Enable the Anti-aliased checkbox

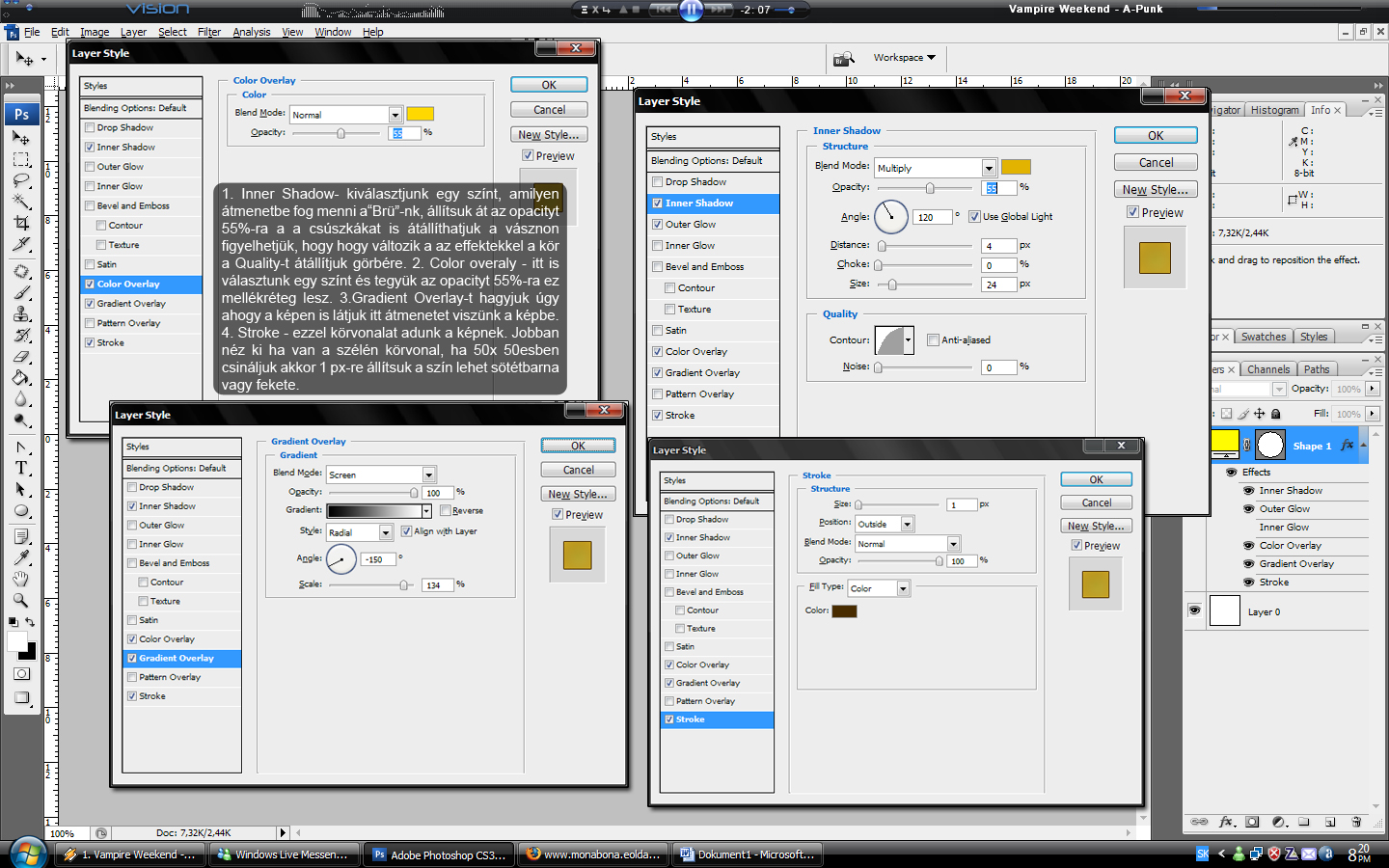coord(933,339)
